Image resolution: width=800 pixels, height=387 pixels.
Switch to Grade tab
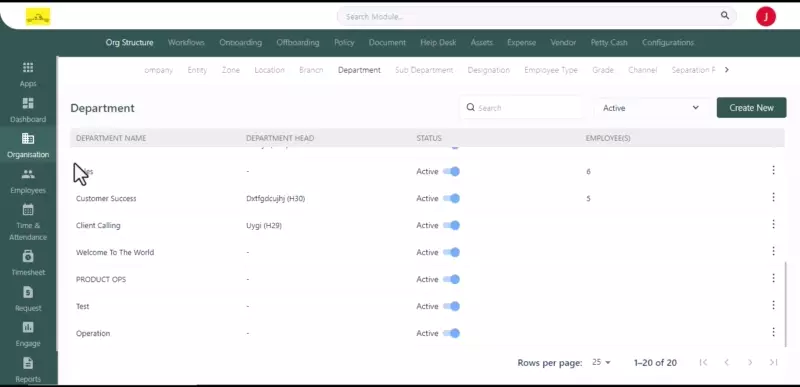pyautogui.click(x=603, y=70)
